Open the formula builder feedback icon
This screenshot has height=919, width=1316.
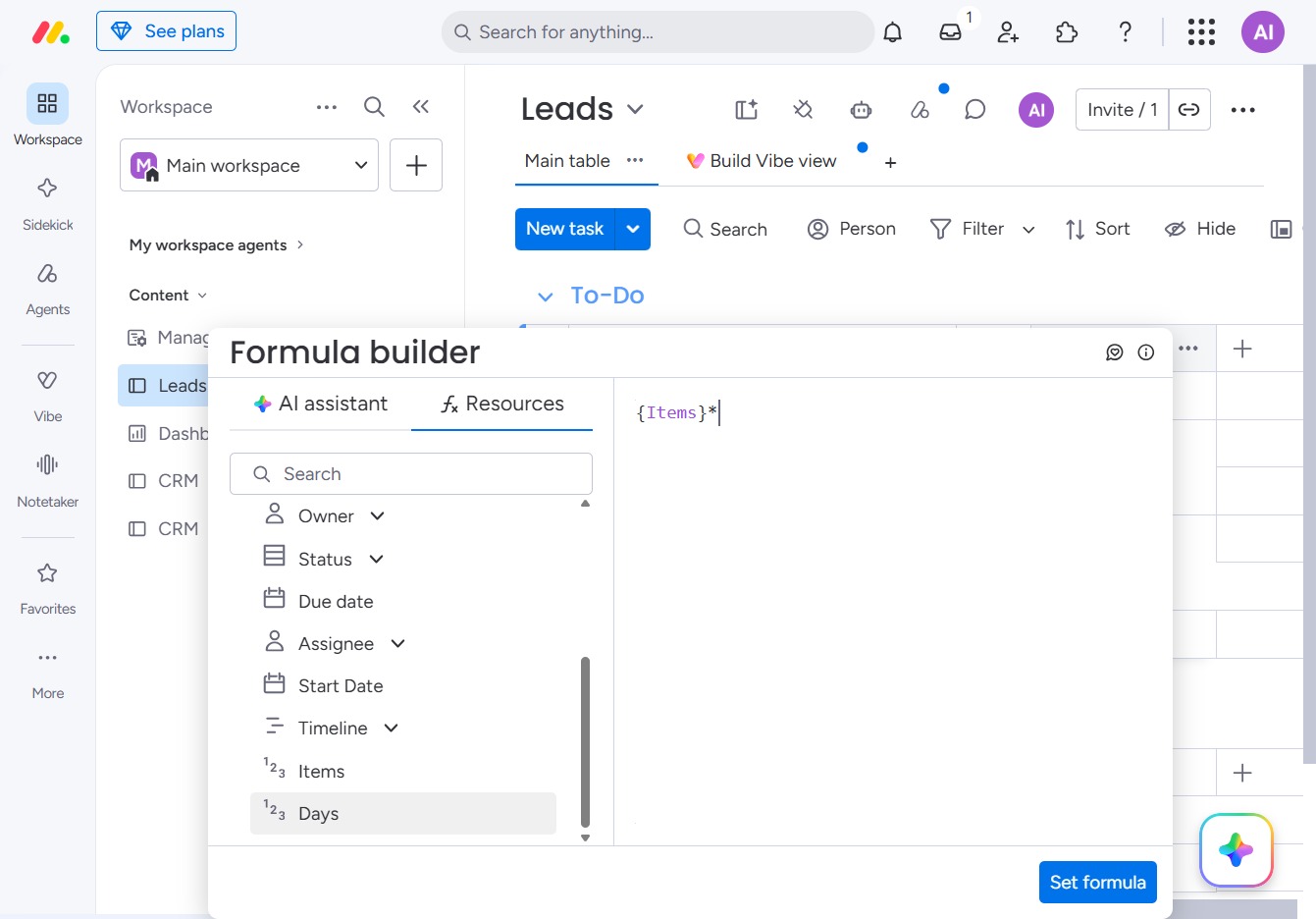click(1115, 352)
